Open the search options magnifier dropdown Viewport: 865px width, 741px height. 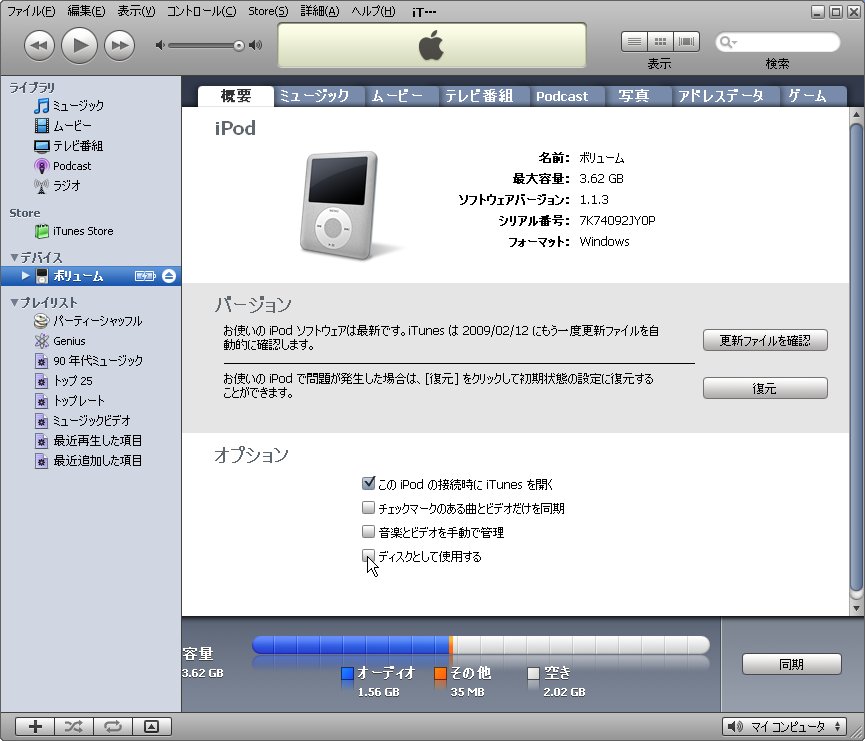pyautogui.click(x=728, y=42)
